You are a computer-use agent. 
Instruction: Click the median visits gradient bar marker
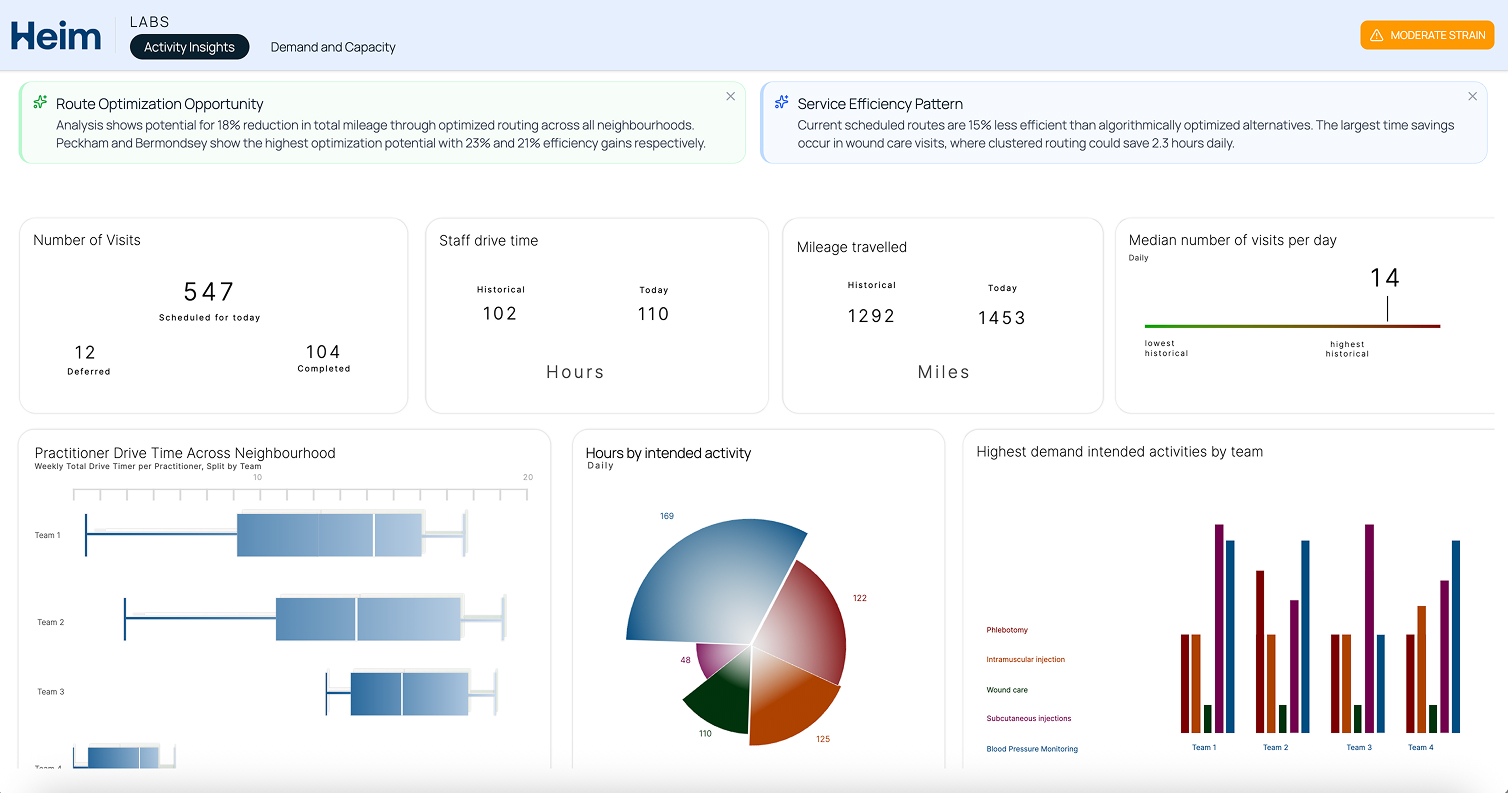point(1387,310)
